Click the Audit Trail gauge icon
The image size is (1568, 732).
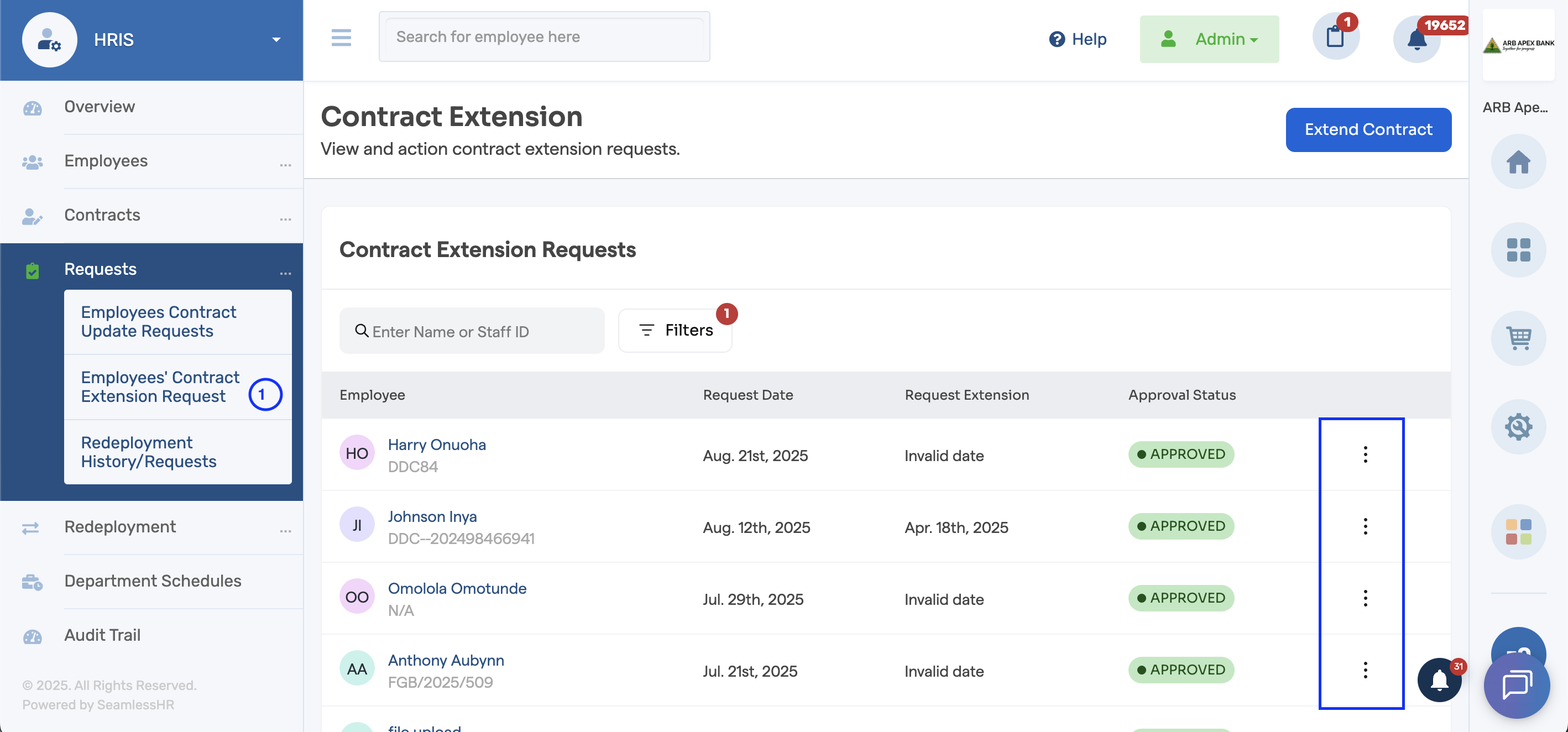point(32,636)
